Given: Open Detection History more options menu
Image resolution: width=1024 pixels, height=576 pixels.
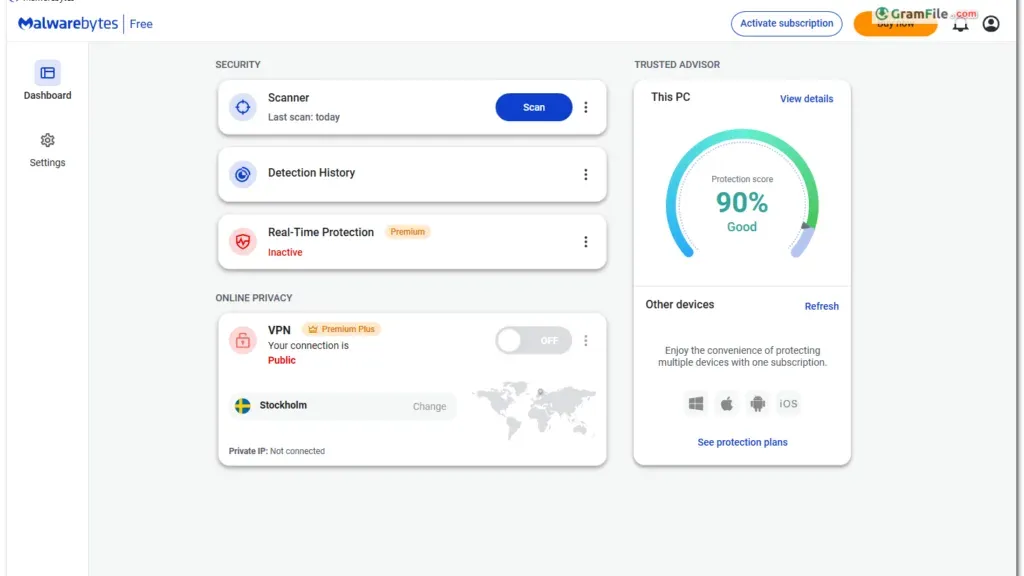Looking at the screenshot, I should (x=586, y=174).
